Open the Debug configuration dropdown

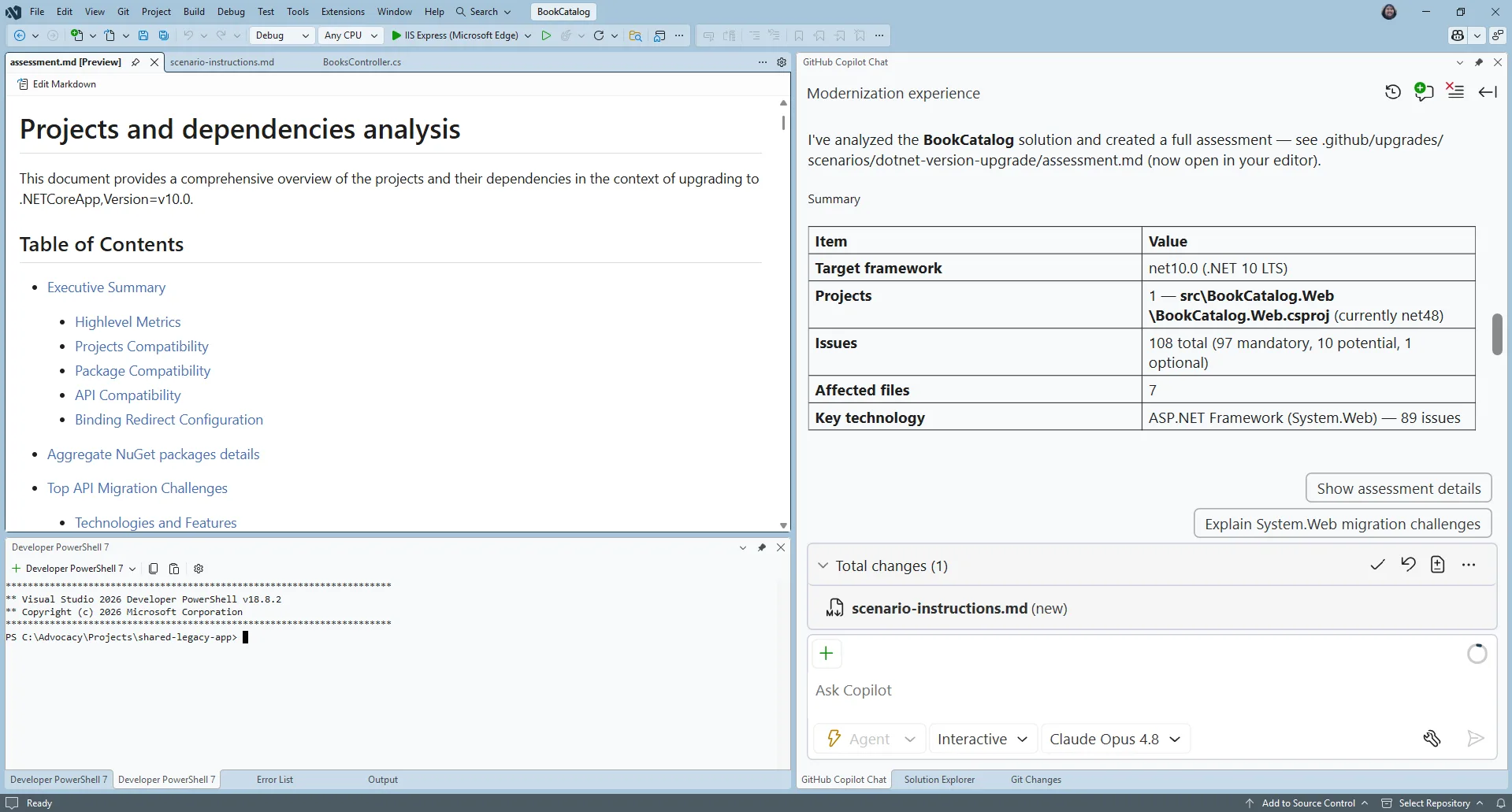(282, 35)
